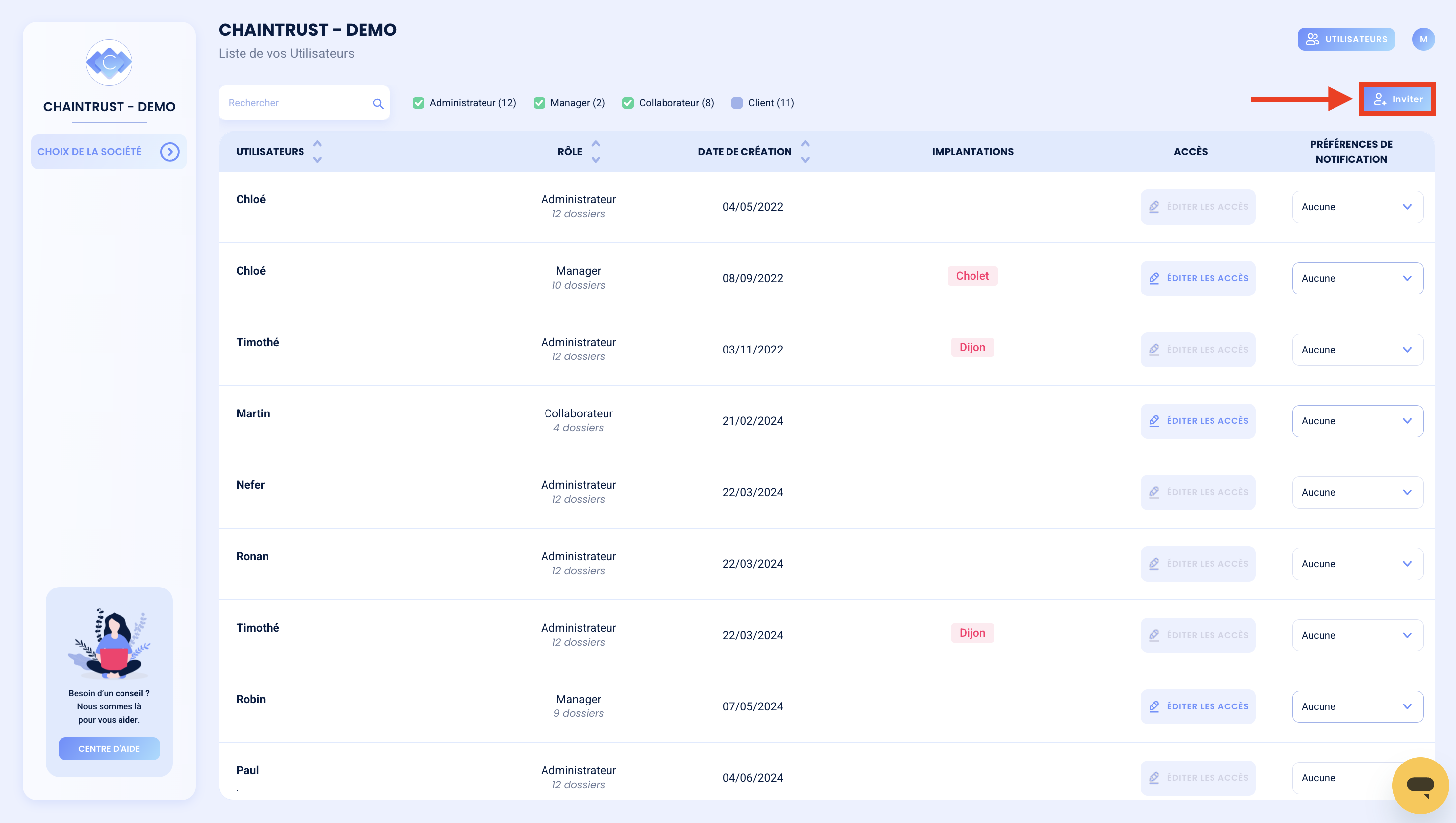Open notification dropdown for Ronan

point(1358,564)
